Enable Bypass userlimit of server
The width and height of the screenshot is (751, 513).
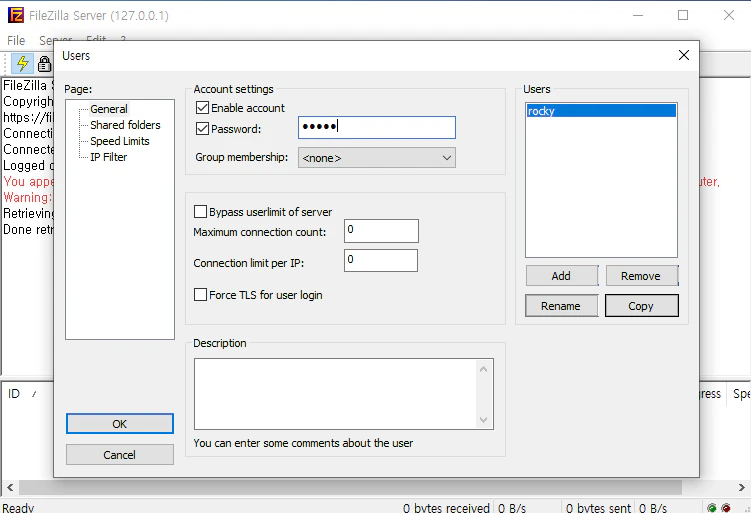coord(200,211)
